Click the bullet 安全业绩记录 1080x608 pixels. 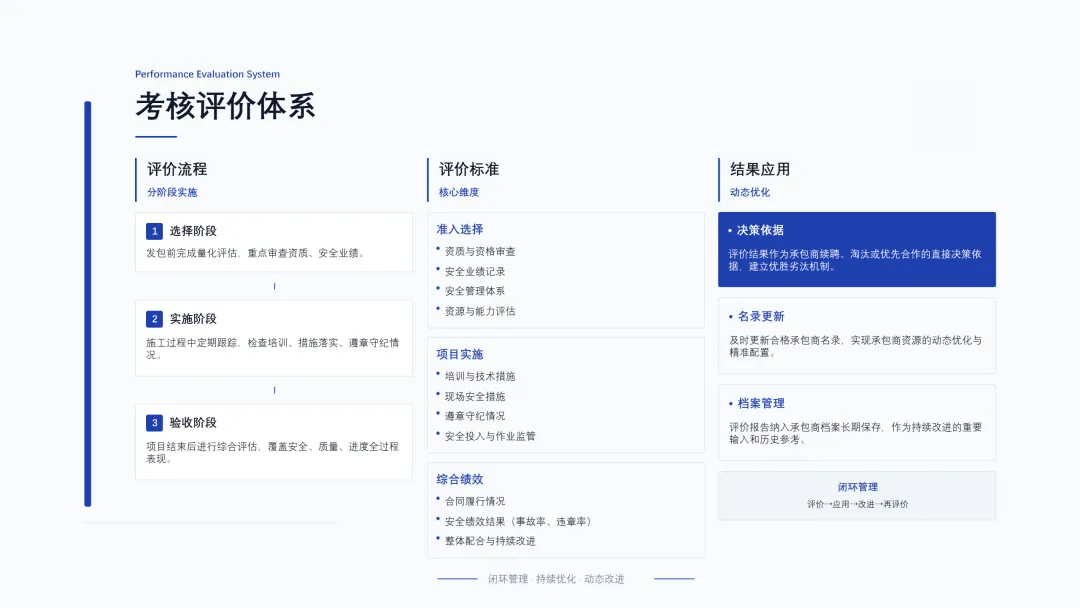pyautogui.click(x=475, y=271)
